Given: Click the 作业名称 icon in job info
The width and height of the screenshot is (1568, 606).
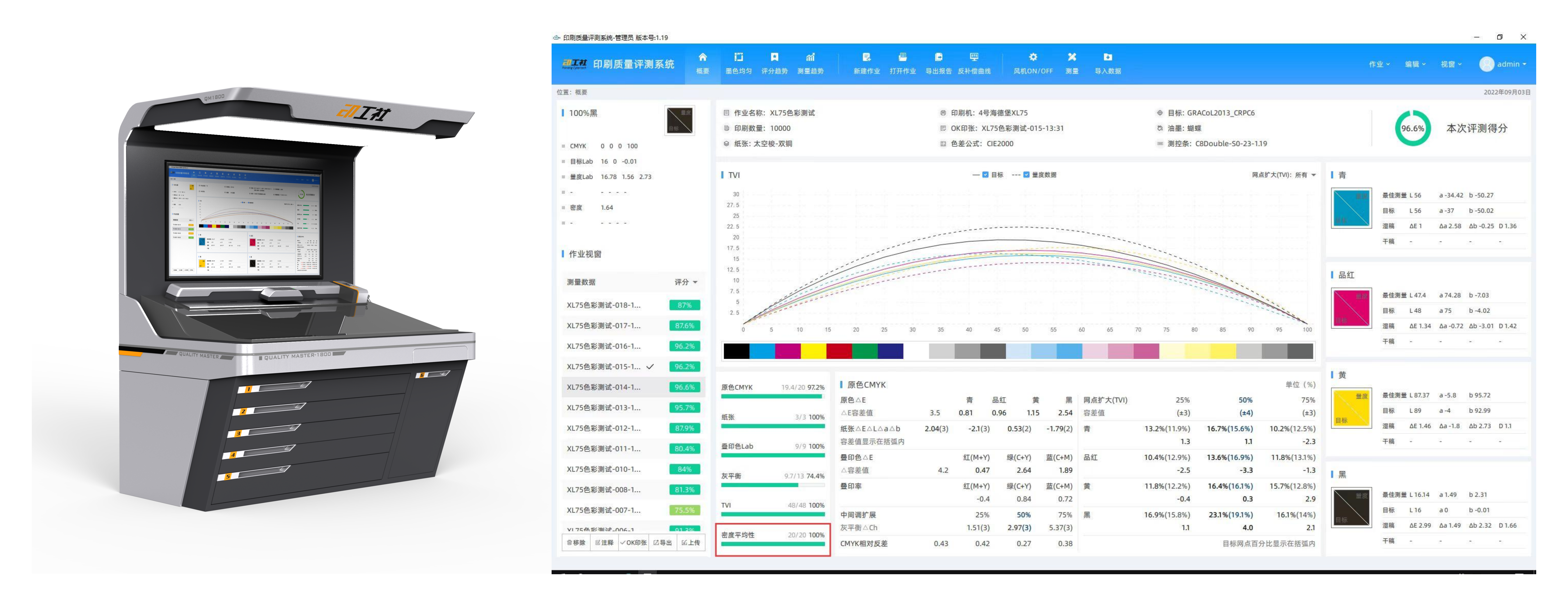Looking at the screenshot, I should tap(726, 113).
